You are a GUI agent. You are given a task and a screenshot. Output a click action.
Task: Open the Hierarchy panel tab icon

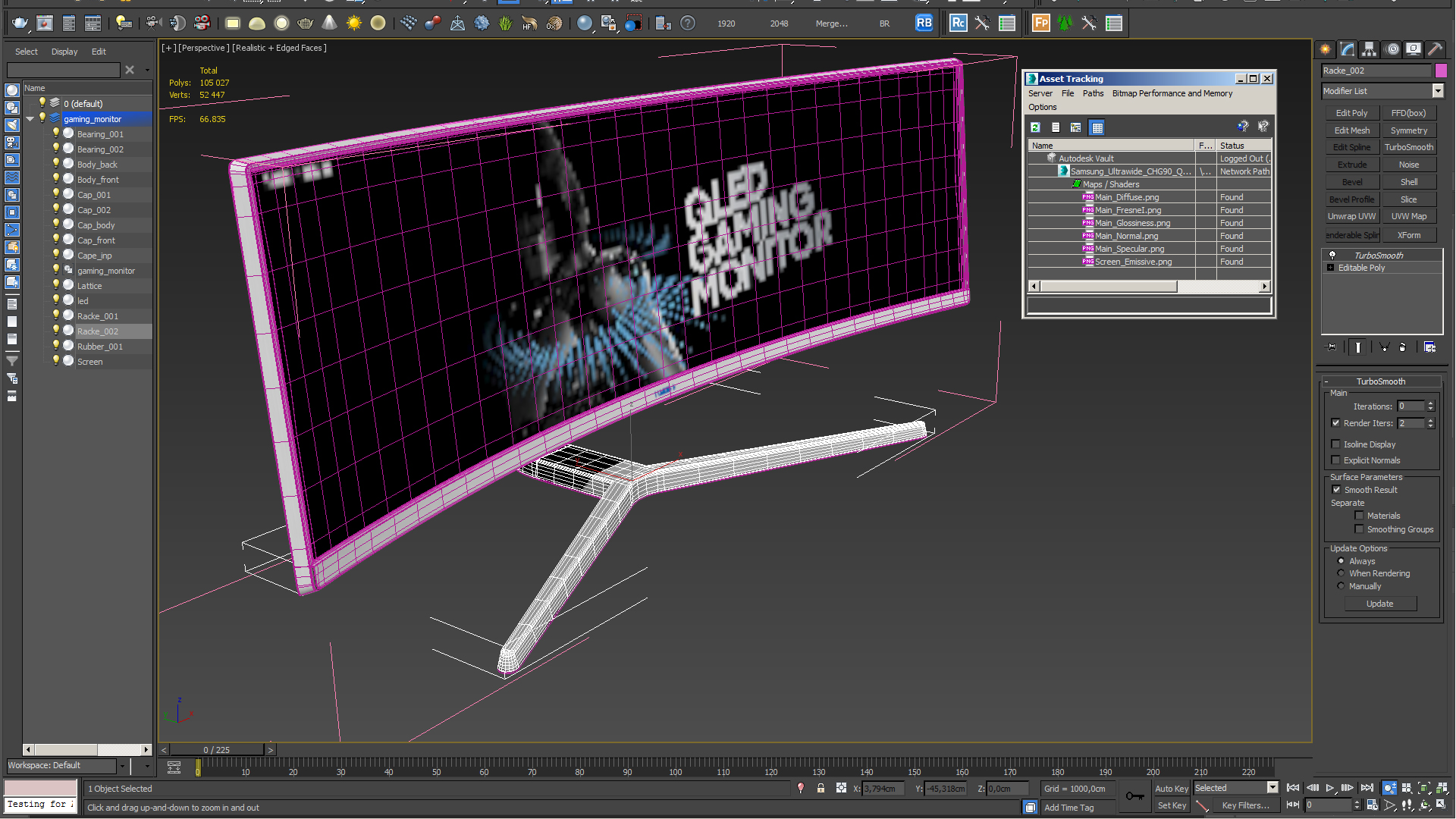point(1370,49)
